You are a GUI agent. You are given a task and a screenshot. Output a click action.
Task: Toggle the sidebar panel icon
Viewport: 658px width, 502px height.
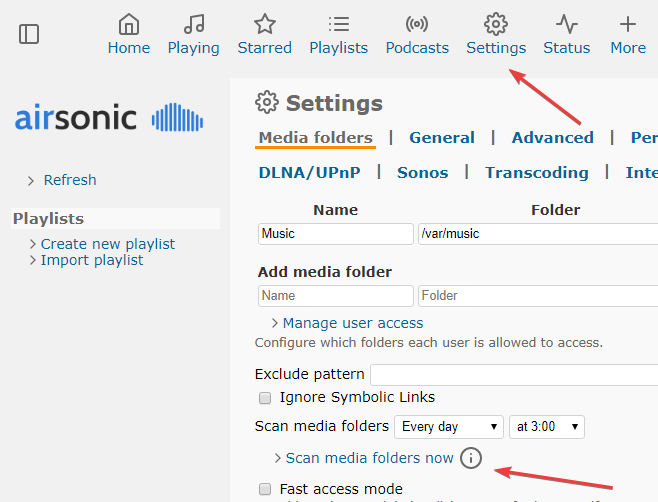29,34
